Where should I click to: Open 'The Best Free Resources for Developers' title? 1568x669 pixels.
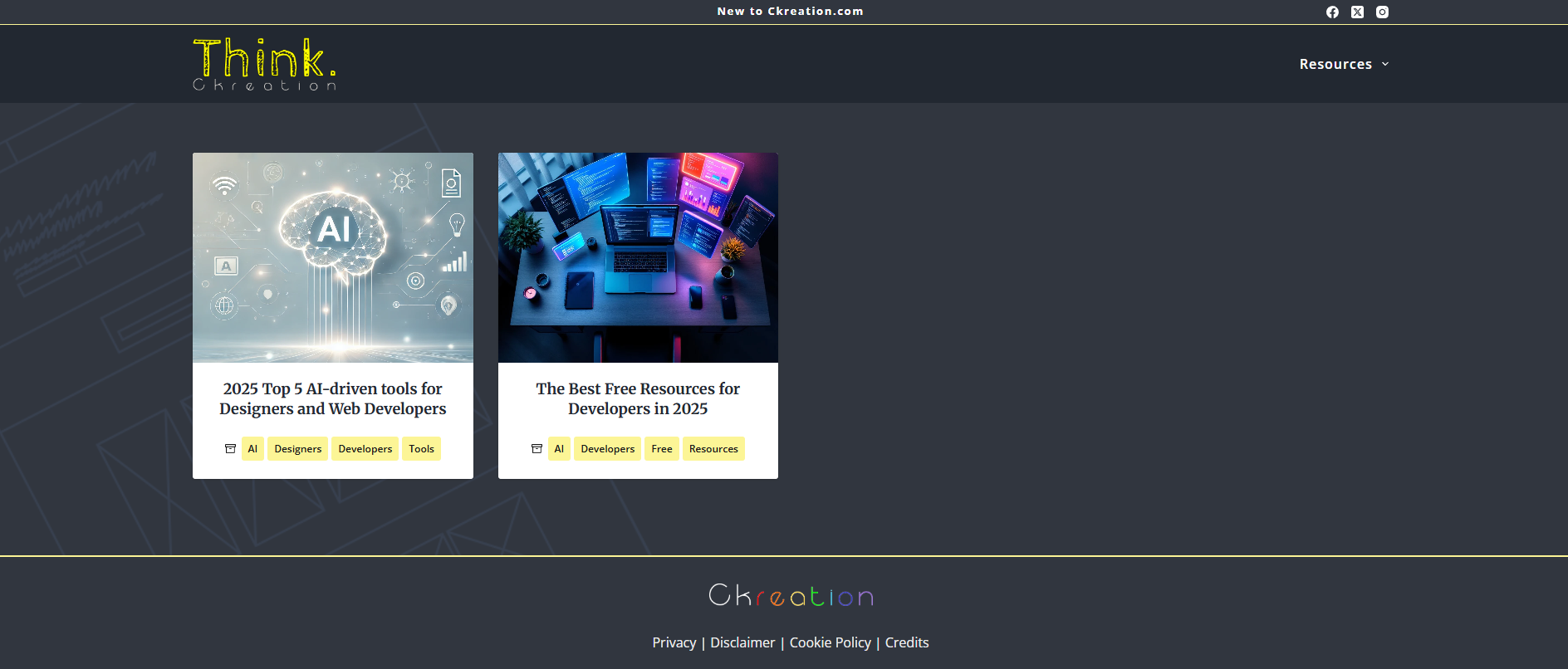pos(638,398)
